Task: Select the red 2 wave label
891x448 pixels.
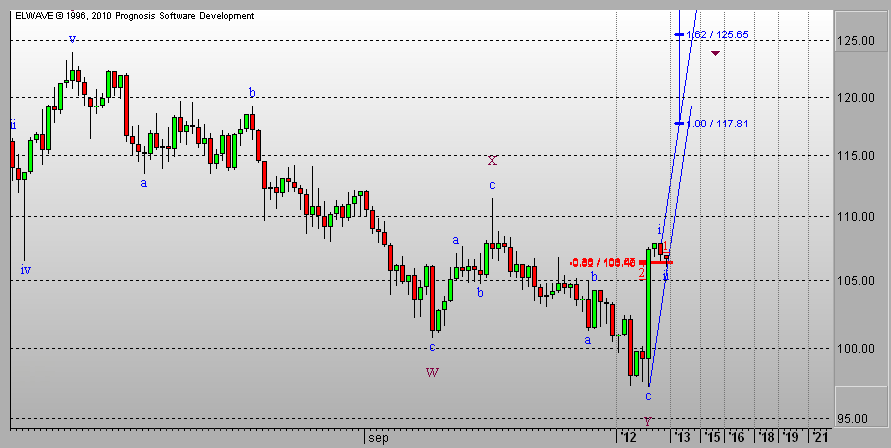Action: pyautogui.click(x=642, y=272)
